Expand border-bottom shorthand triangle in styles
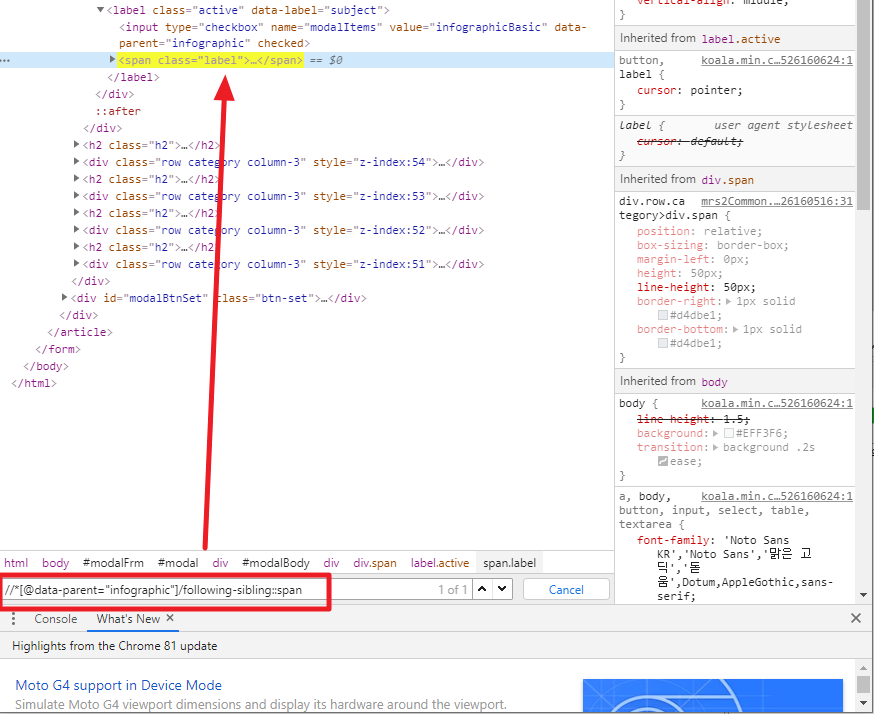 point(735,329)
